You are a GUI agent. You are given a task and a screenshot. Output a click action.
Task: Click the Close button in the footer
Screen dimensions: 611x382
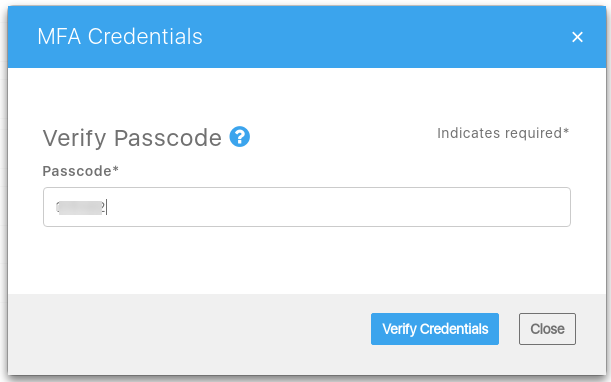tap(547, 329)
